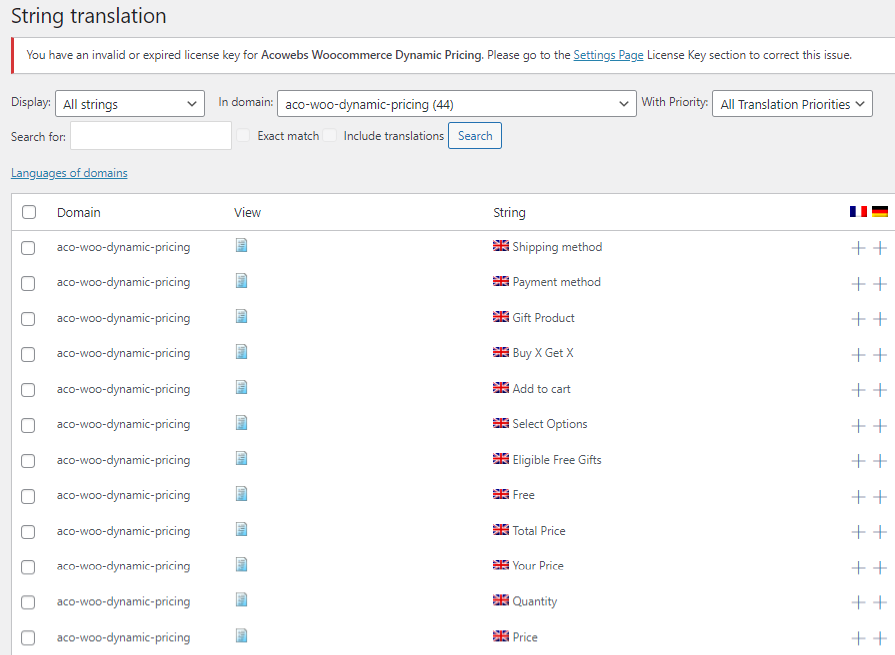Add German translation for Eligible Free Gifts
The image size is (895, 655).
click(x=880, y=461)
